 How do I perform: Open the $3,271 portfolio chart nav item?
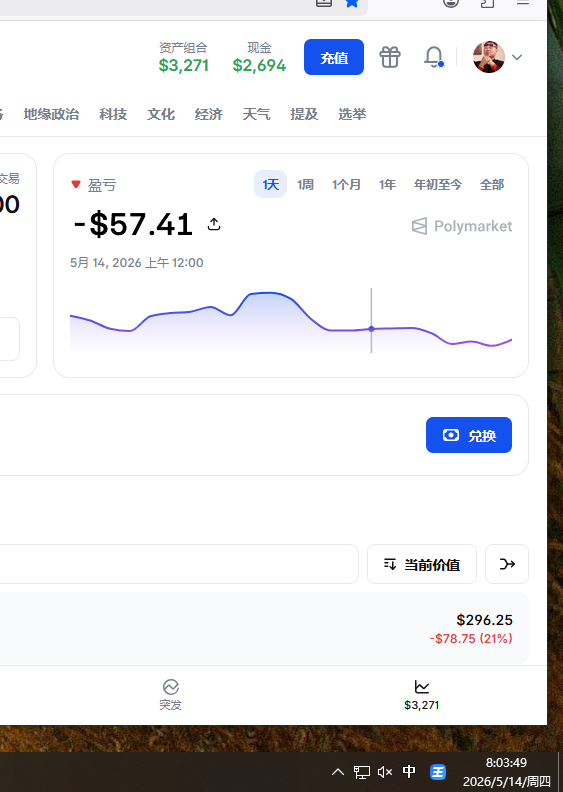(422, 695)
